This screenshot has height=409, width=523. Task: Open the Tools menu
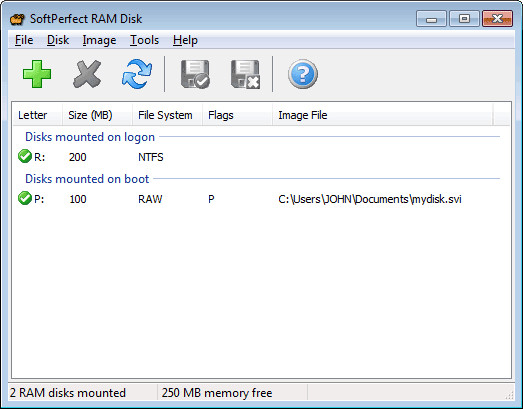click(144, 40)
